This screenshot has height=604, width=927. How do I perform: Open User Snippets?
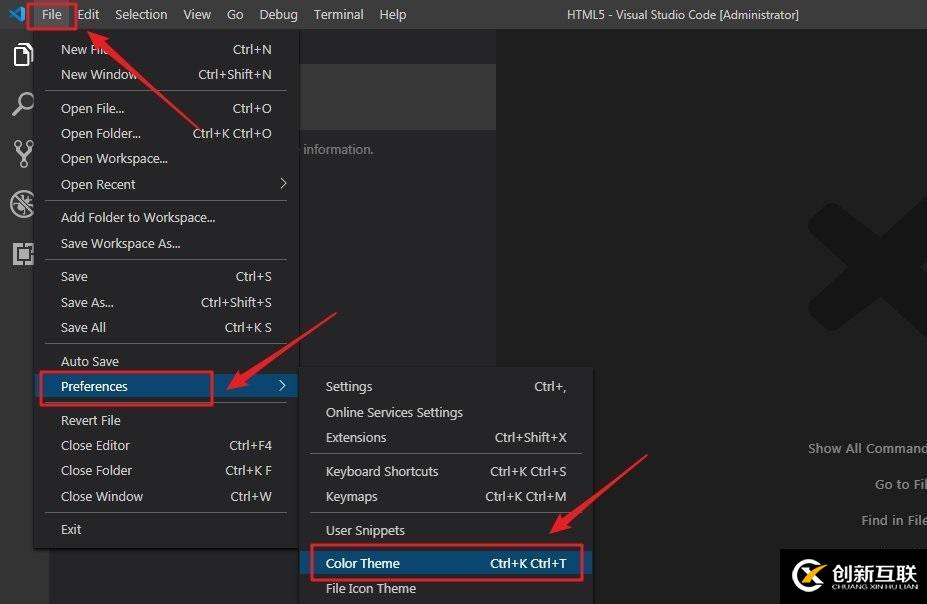[364, 530]
